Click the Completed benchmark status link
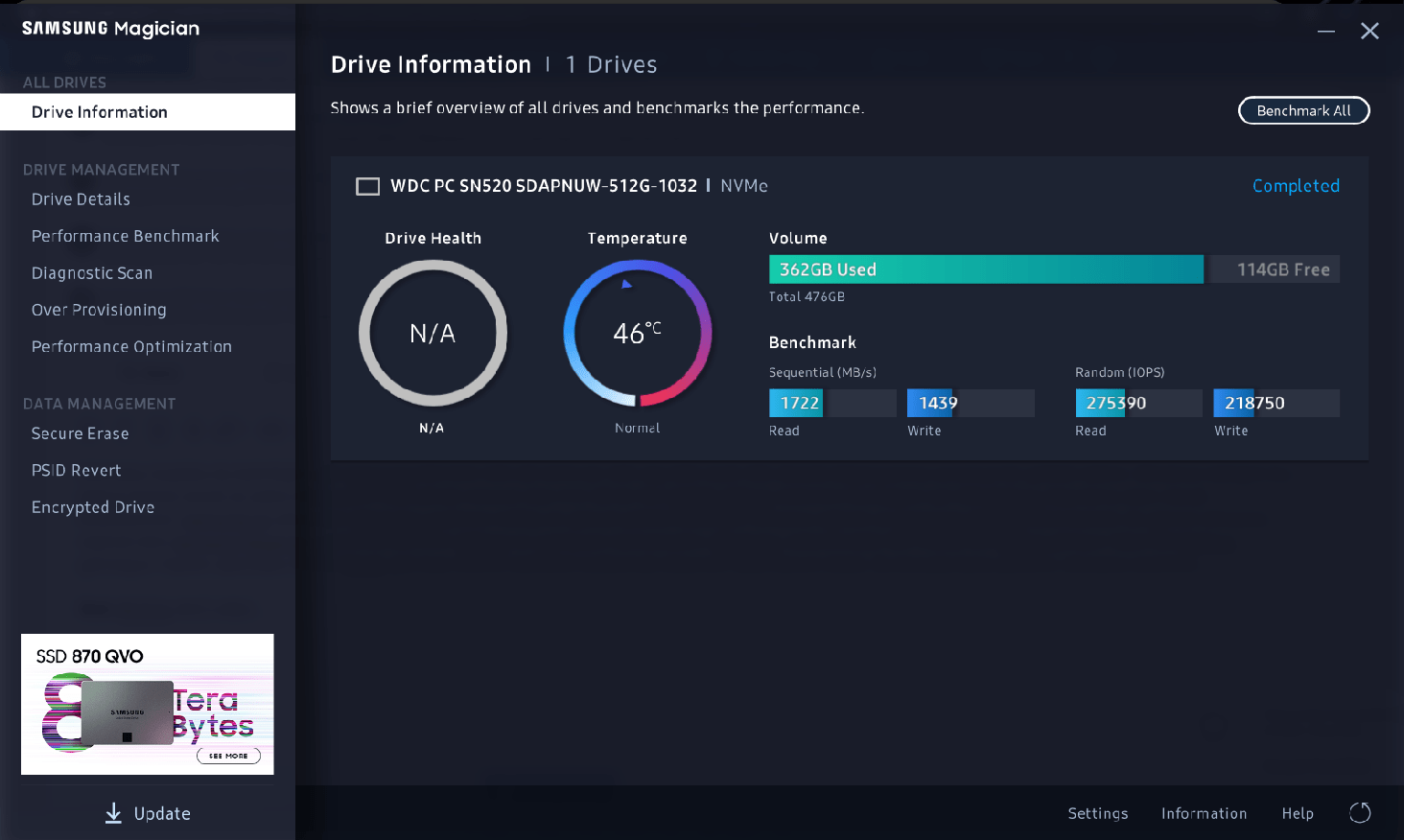The height and width of the screenshot is (840, 1404). (1296, 186)
